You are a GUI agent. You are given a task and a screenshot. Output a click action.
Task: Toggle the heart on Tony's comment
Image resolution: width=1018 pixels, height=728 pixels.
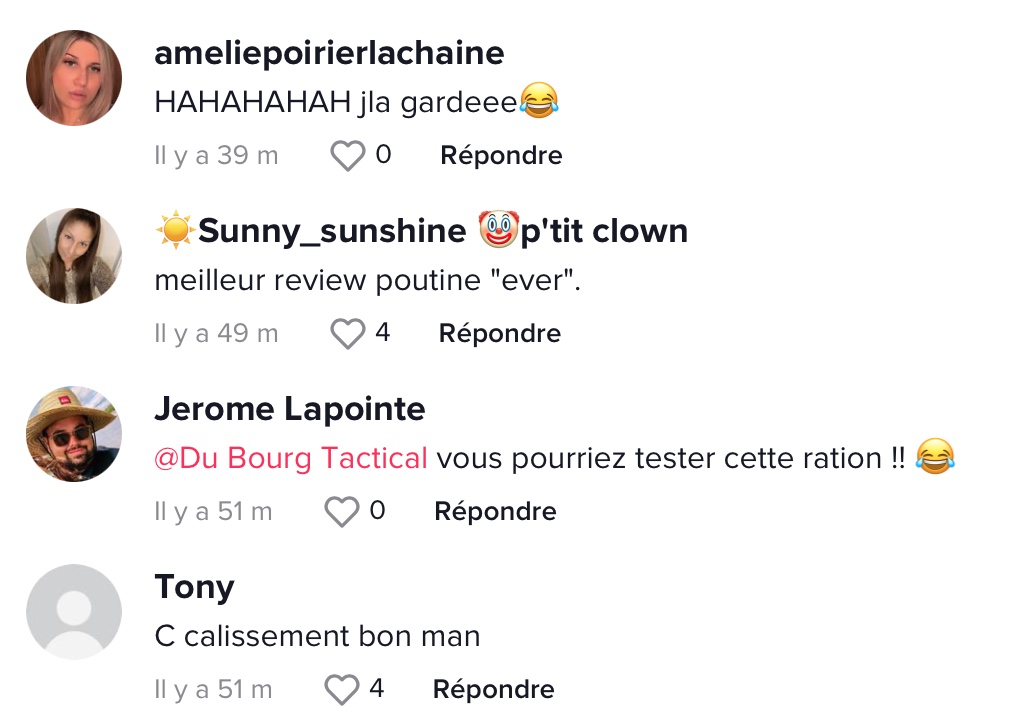pos(342,690)
